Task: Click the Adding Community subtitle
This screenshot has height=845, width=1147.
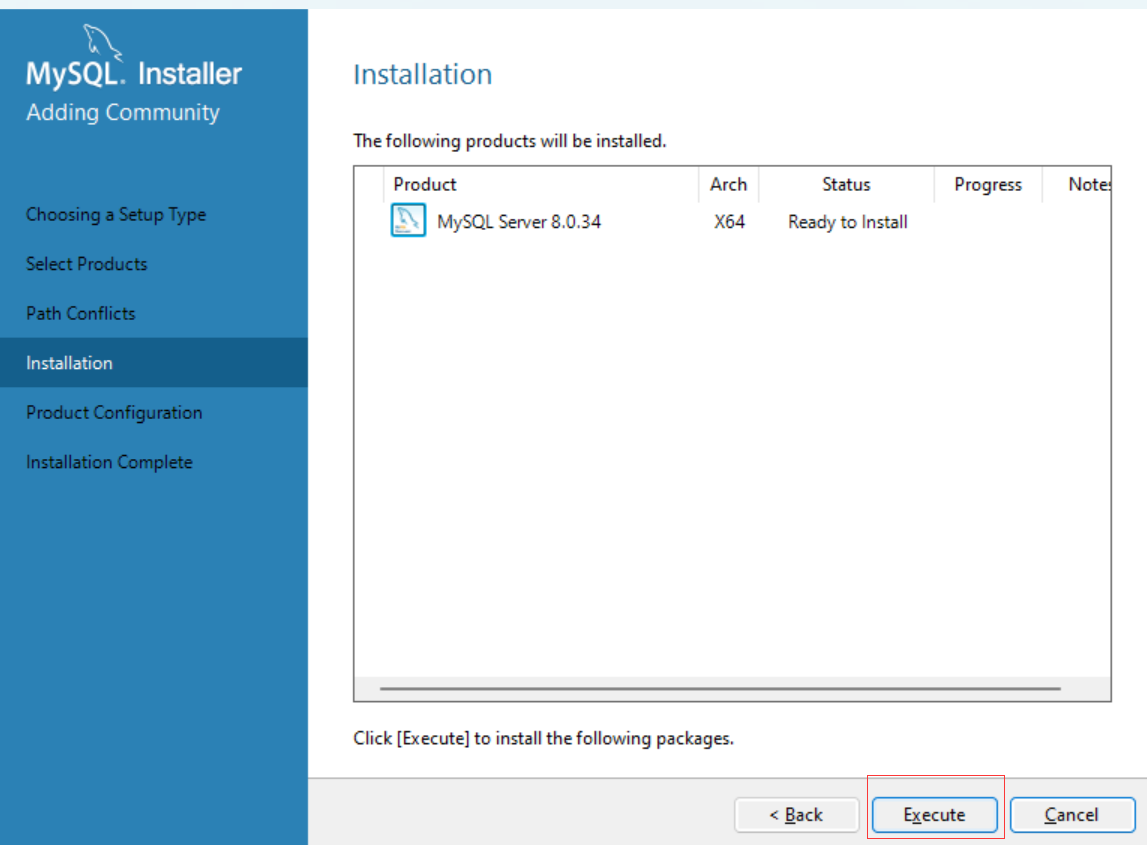Action: [x=123, y=113]
